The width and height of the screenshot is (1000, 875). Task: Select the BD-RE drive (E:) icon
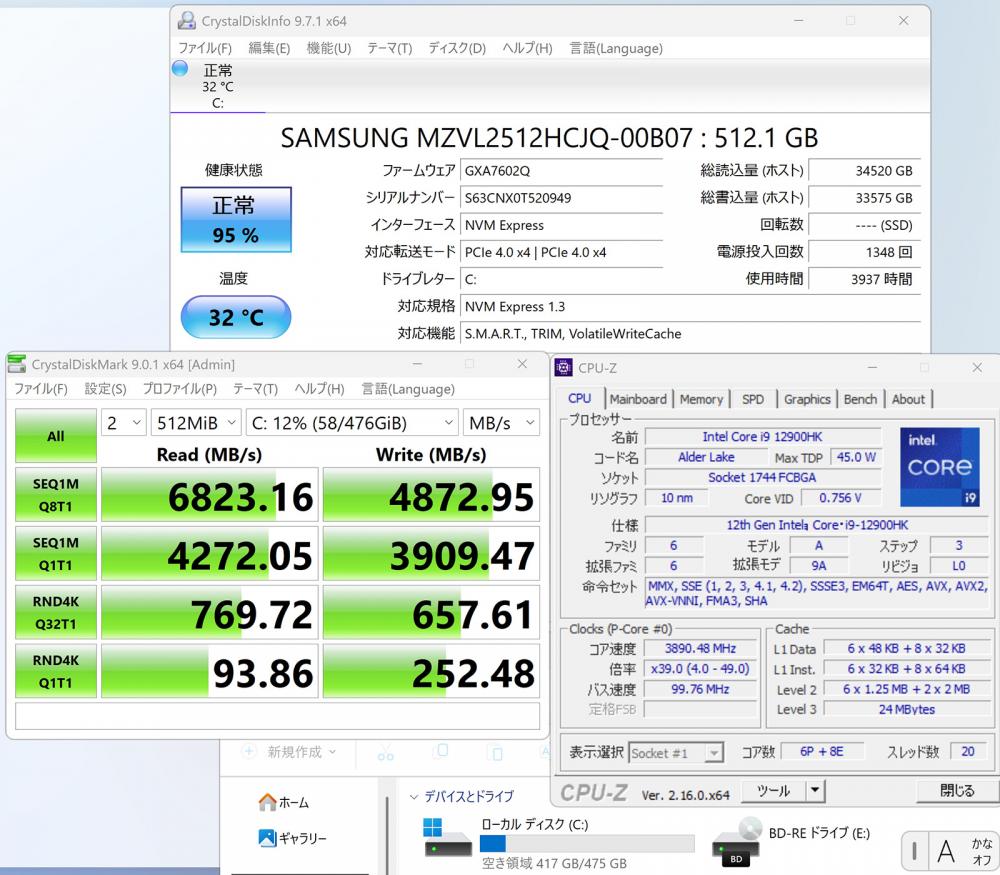click(737, 839)
